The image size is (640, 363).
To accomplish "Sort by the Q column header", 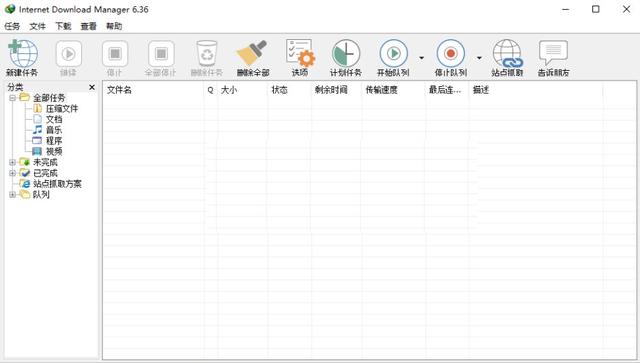I will click(210, 90).
